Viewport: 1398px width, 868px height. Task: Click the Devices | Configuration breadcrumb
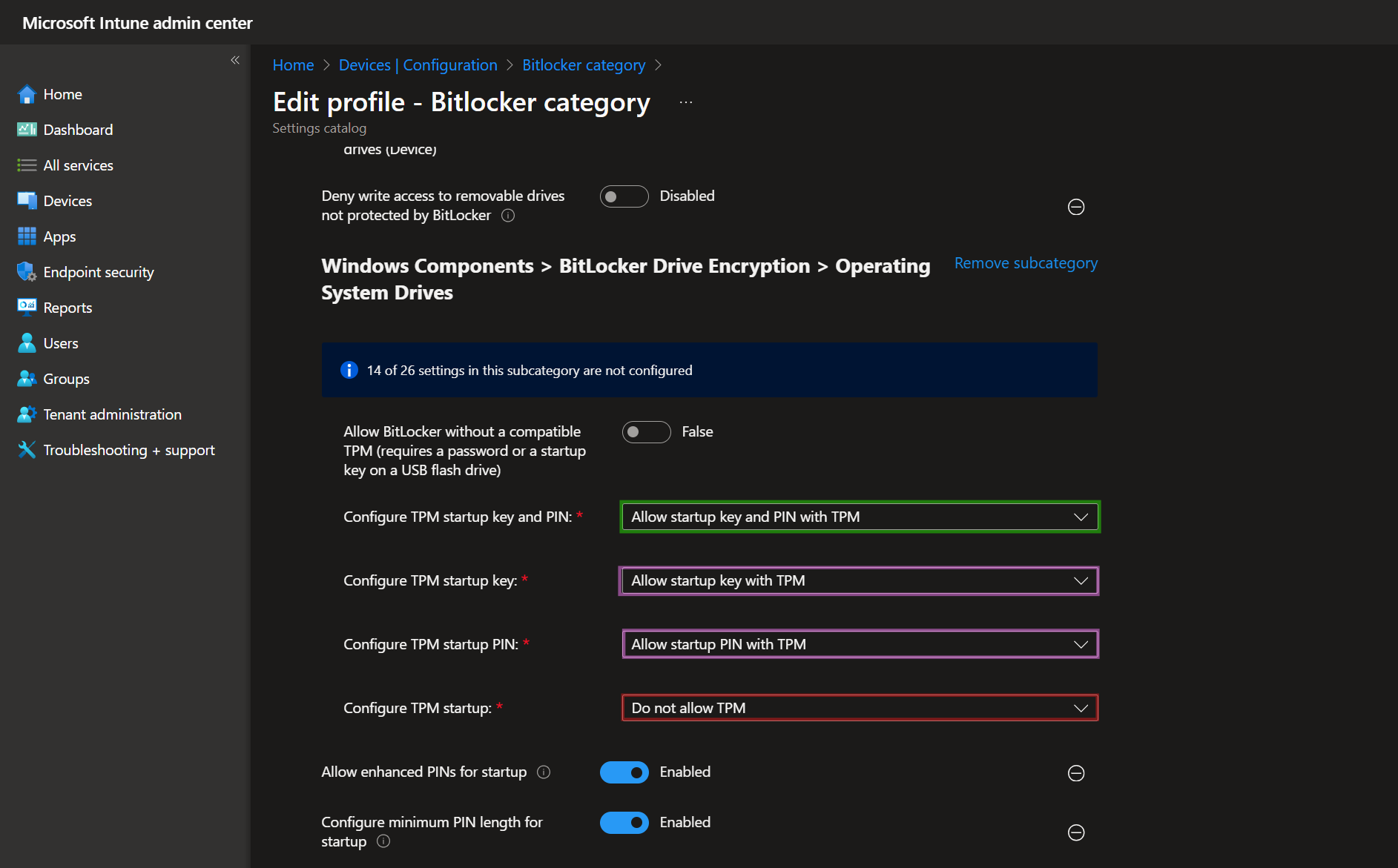click(x=418, y=65)
